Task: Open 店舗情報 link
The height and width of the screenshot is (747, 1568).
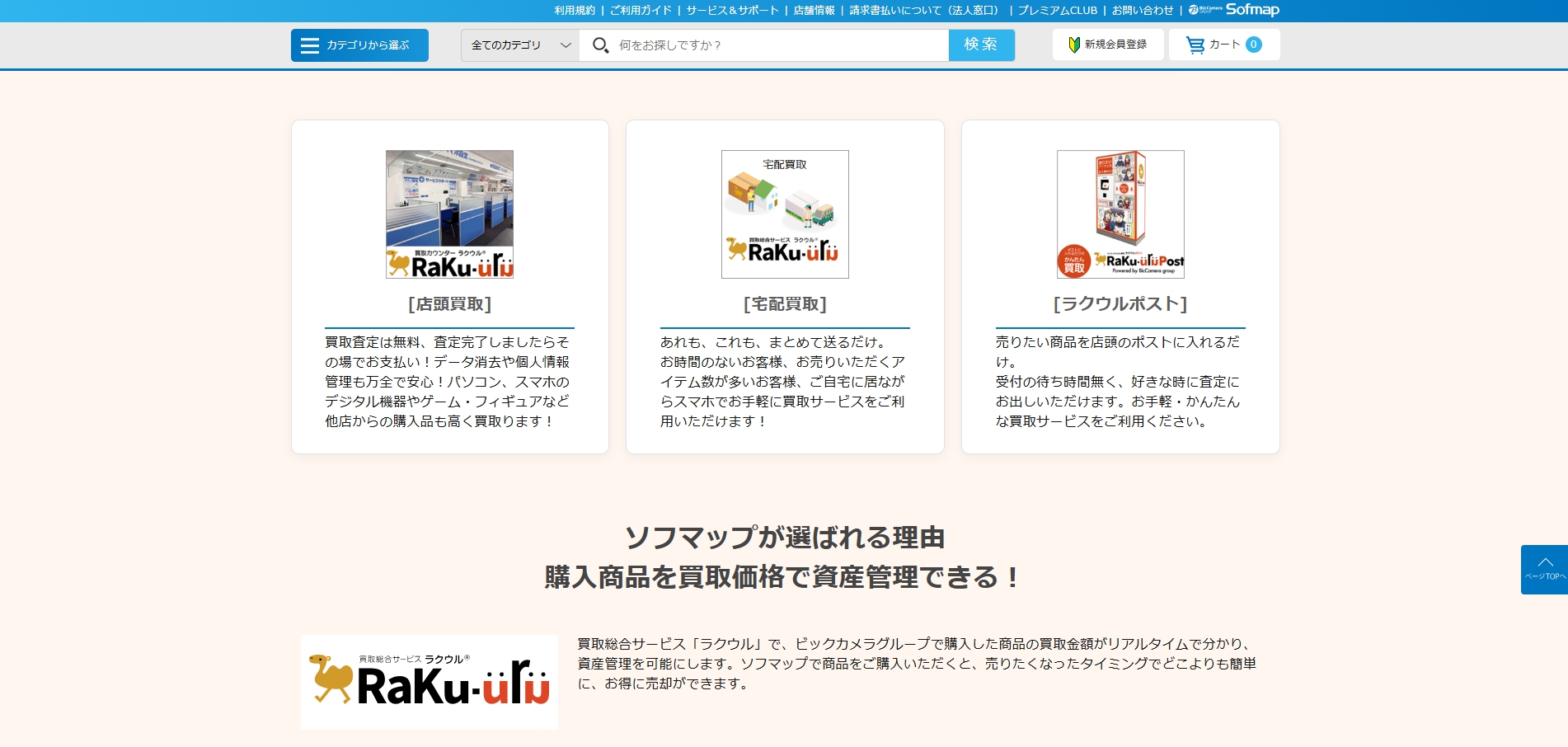Action: click(814, 11)
